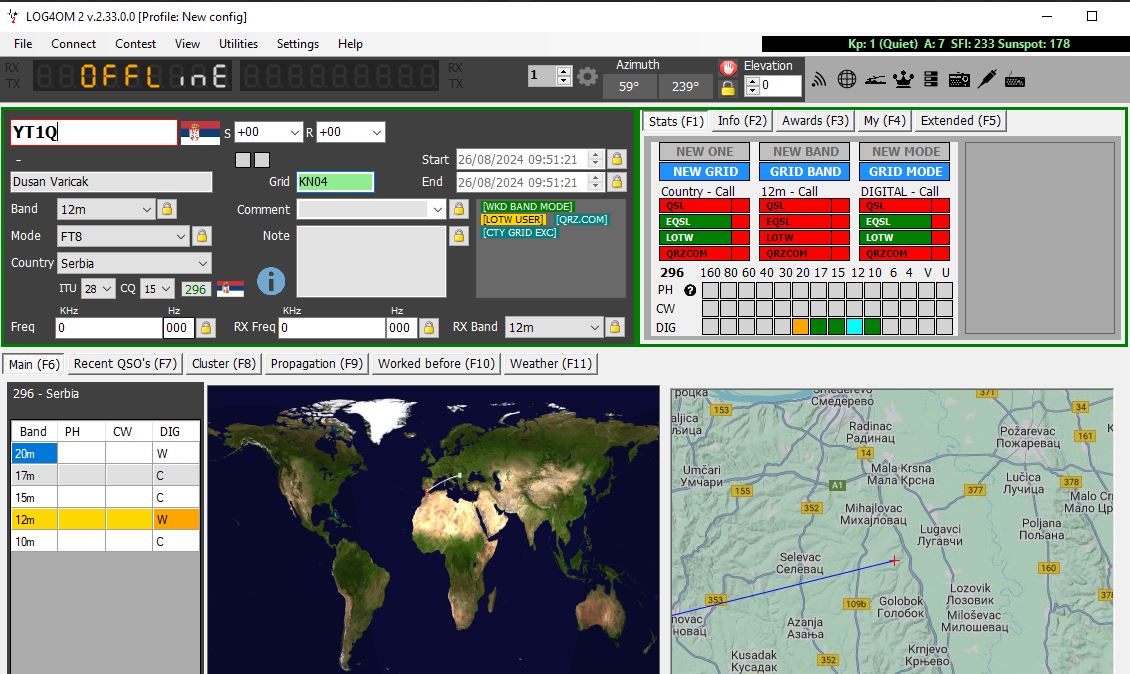Click the server stack icon in toolbar
Image resolution: width=1130 pixels, height=674 pixels.
[931, 79]
